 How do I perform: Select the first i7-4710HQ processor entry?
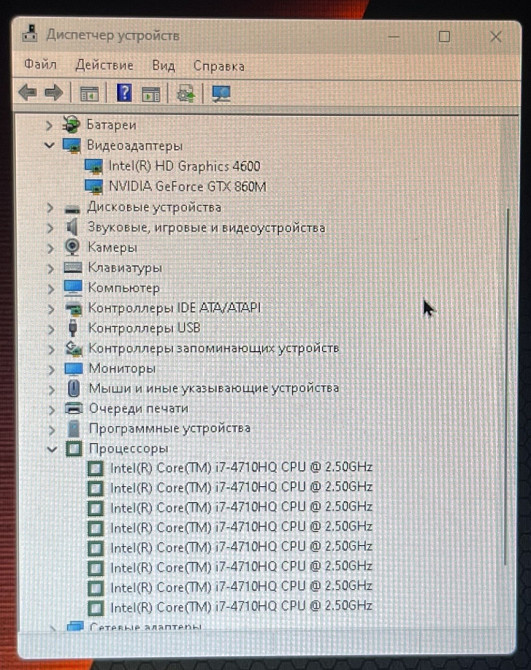241,467
